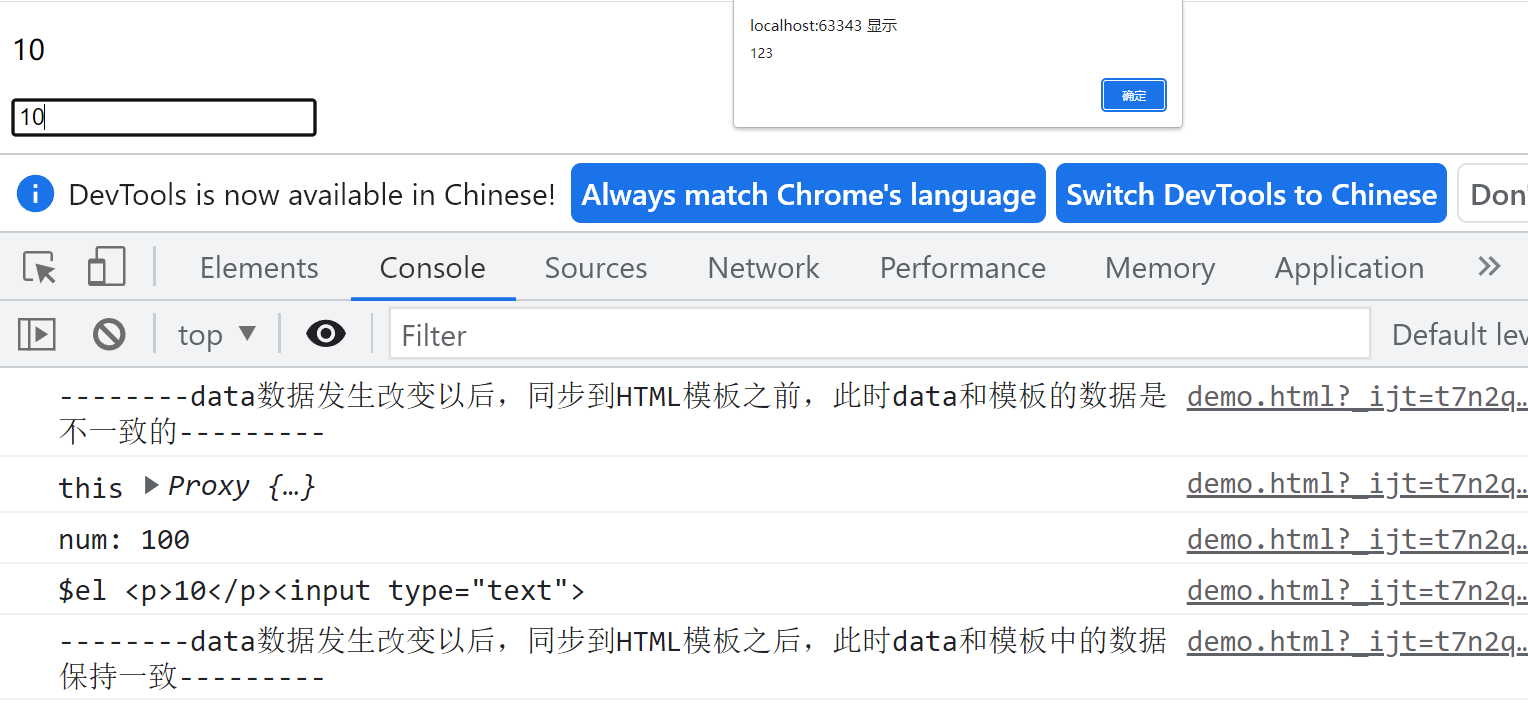Click the 'this' label in the console log
This screenshot has height=703, width=1528.
91,487
